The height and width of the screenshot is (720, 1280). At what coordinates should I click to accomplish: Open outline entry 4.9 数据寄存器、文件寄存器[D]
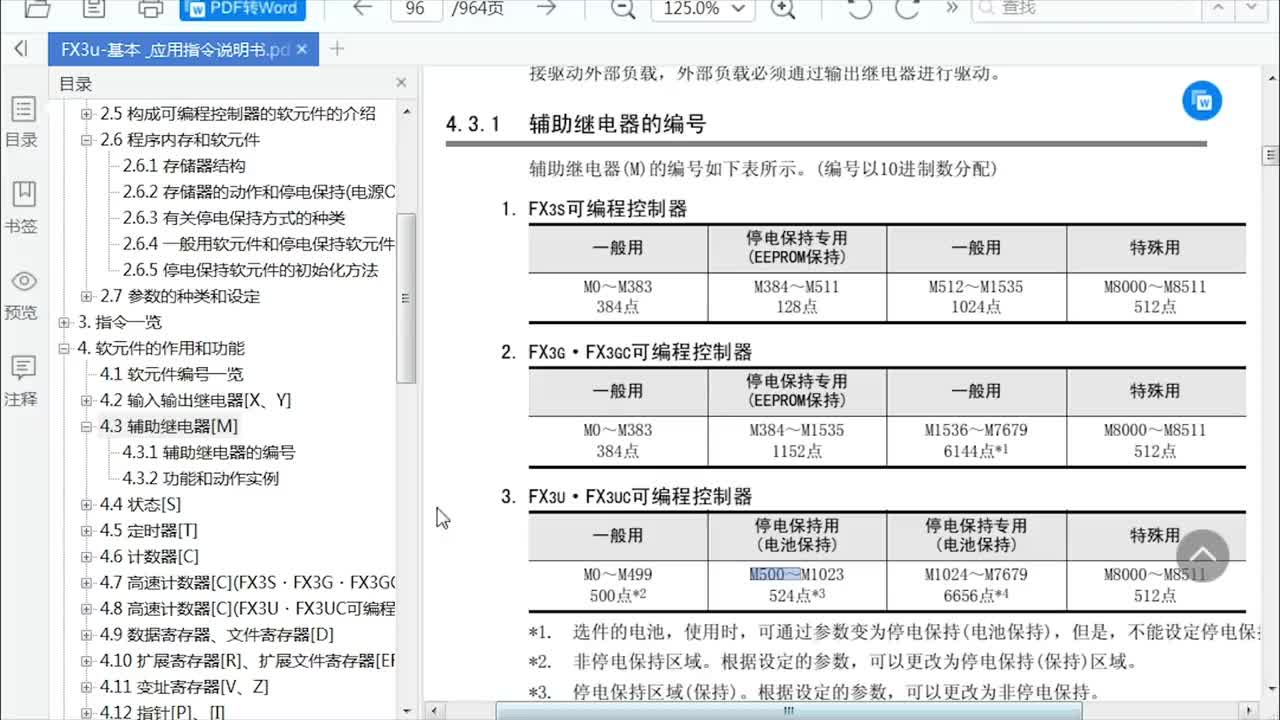[217, 634]
